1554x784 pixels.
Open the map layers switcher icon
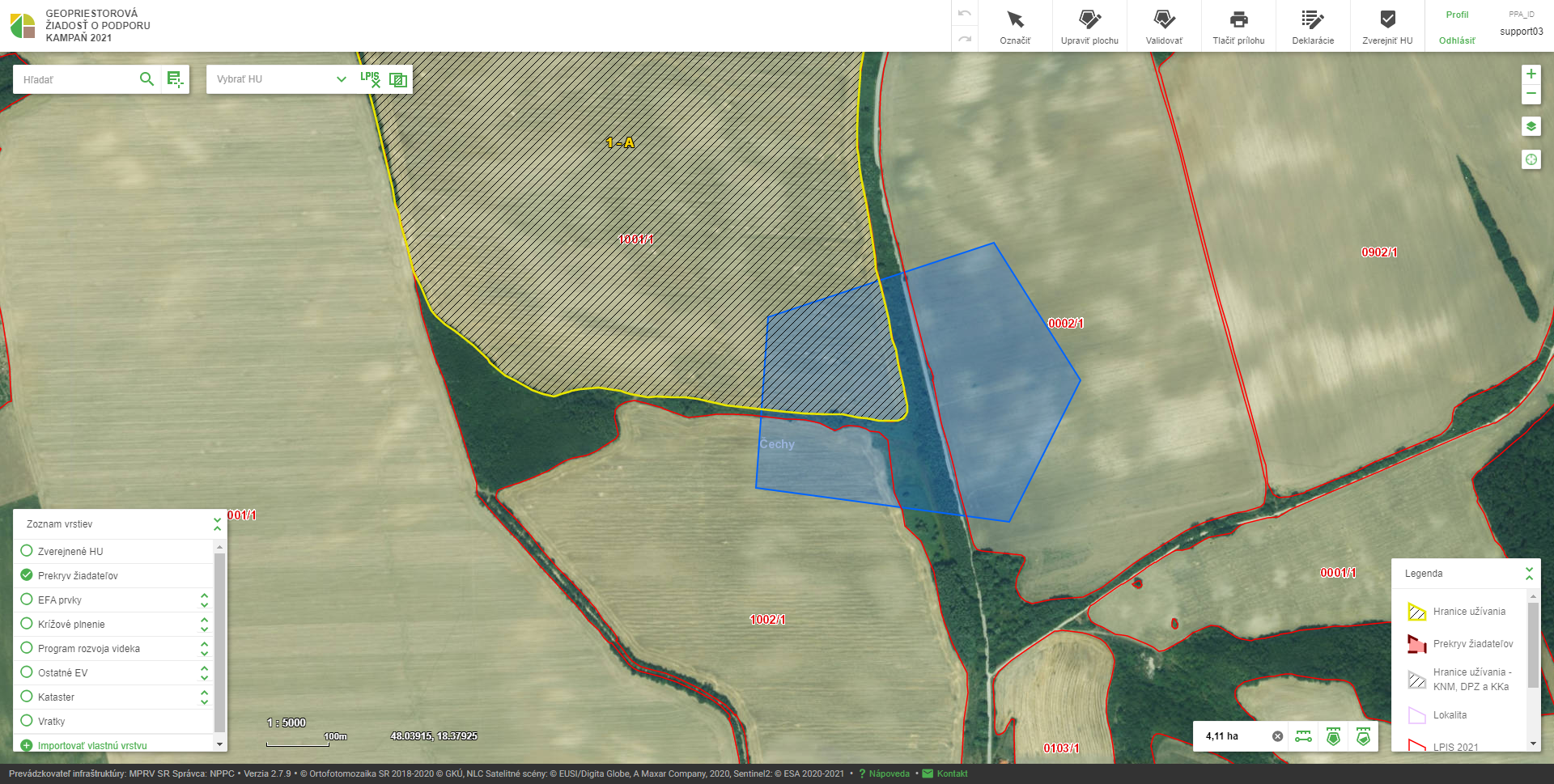click(1531, 126)
